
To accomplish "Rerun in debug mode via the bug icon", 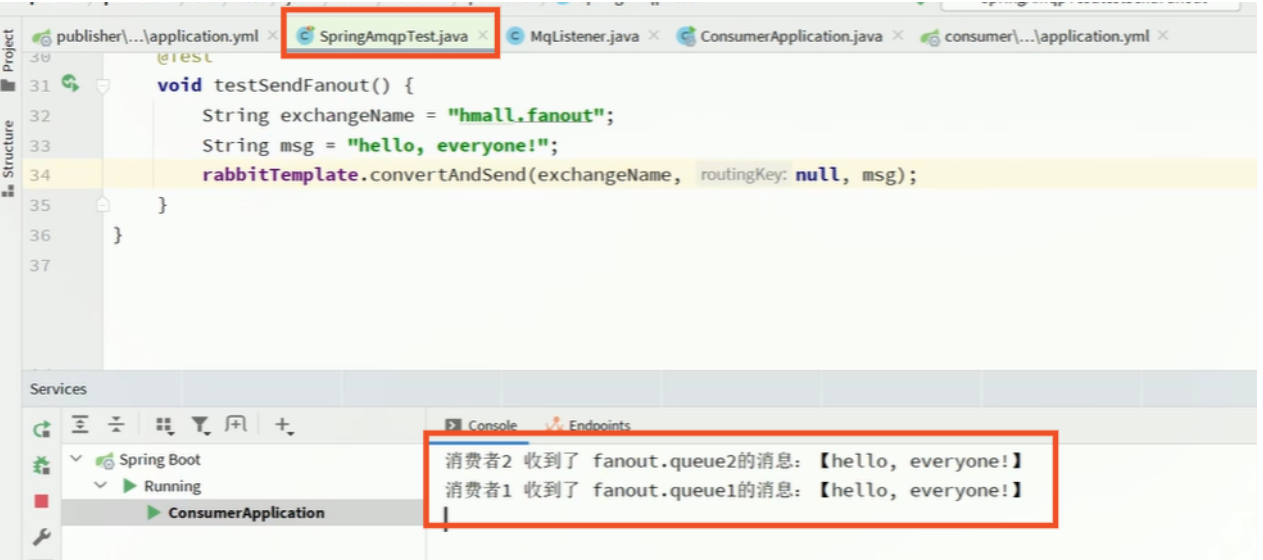I will tap(42, 465).
